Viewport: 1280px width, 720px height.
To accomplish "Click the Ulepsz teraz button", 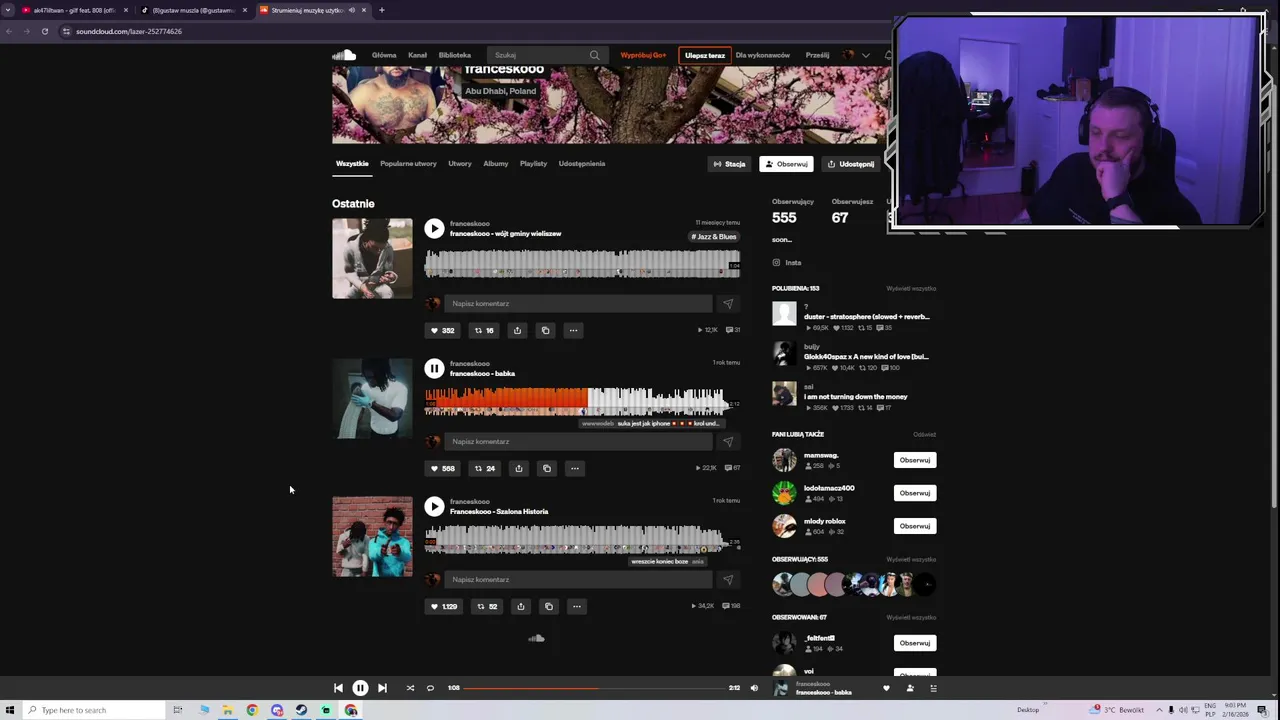I will coord(704,55).
